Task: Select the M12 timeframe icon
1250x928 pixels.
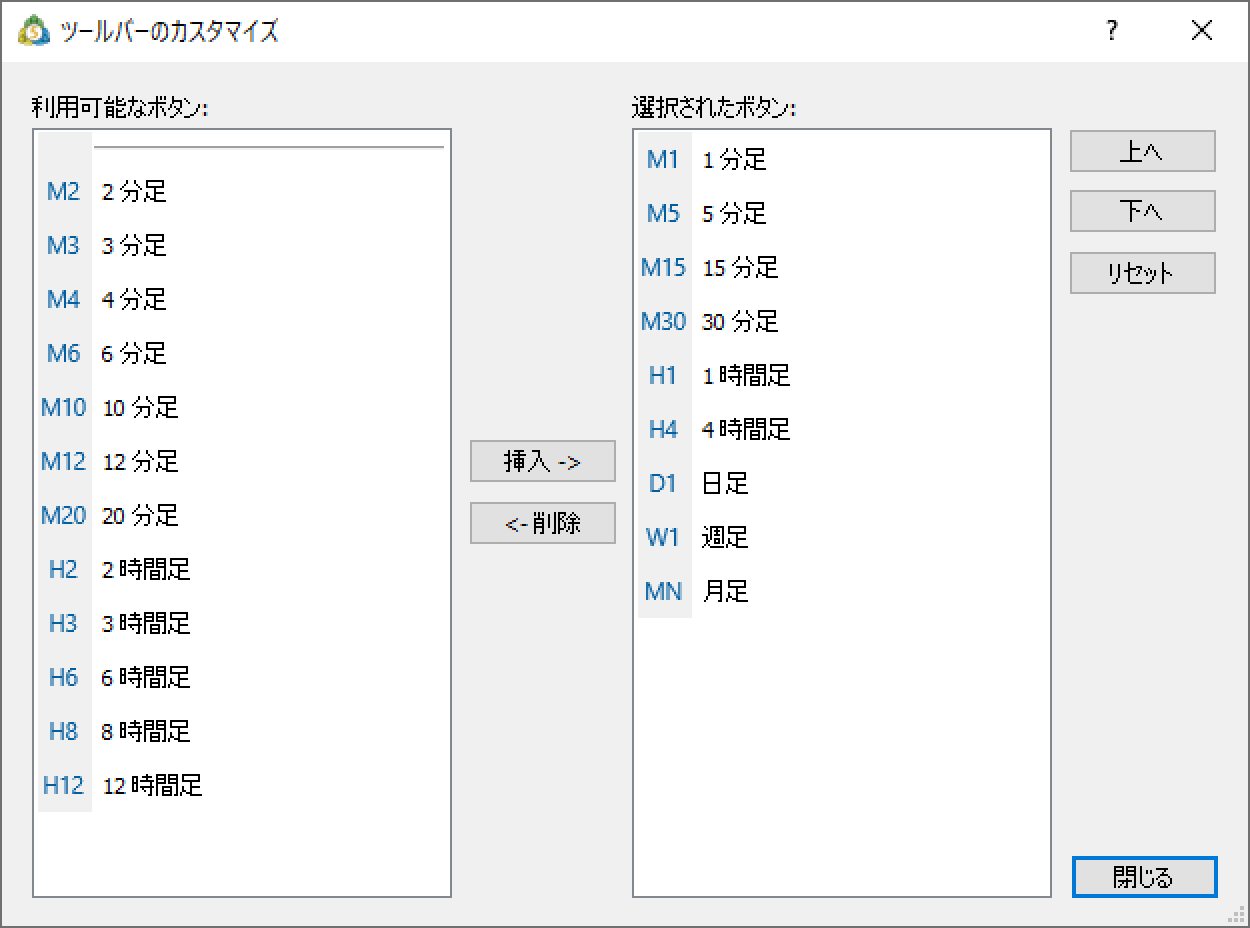Action: [63, 461]
